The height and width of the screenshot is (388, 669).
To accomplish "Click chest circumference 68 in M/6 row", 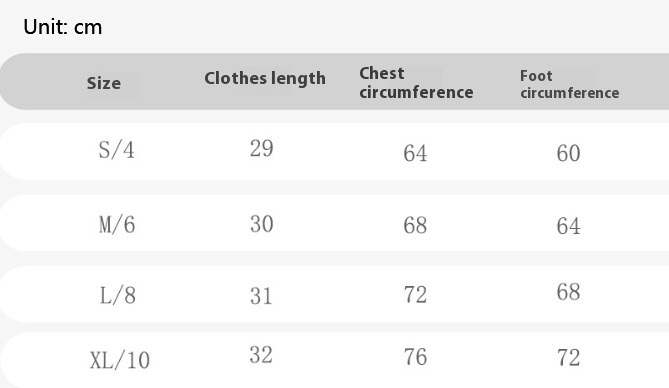I will tap(415, 225).
